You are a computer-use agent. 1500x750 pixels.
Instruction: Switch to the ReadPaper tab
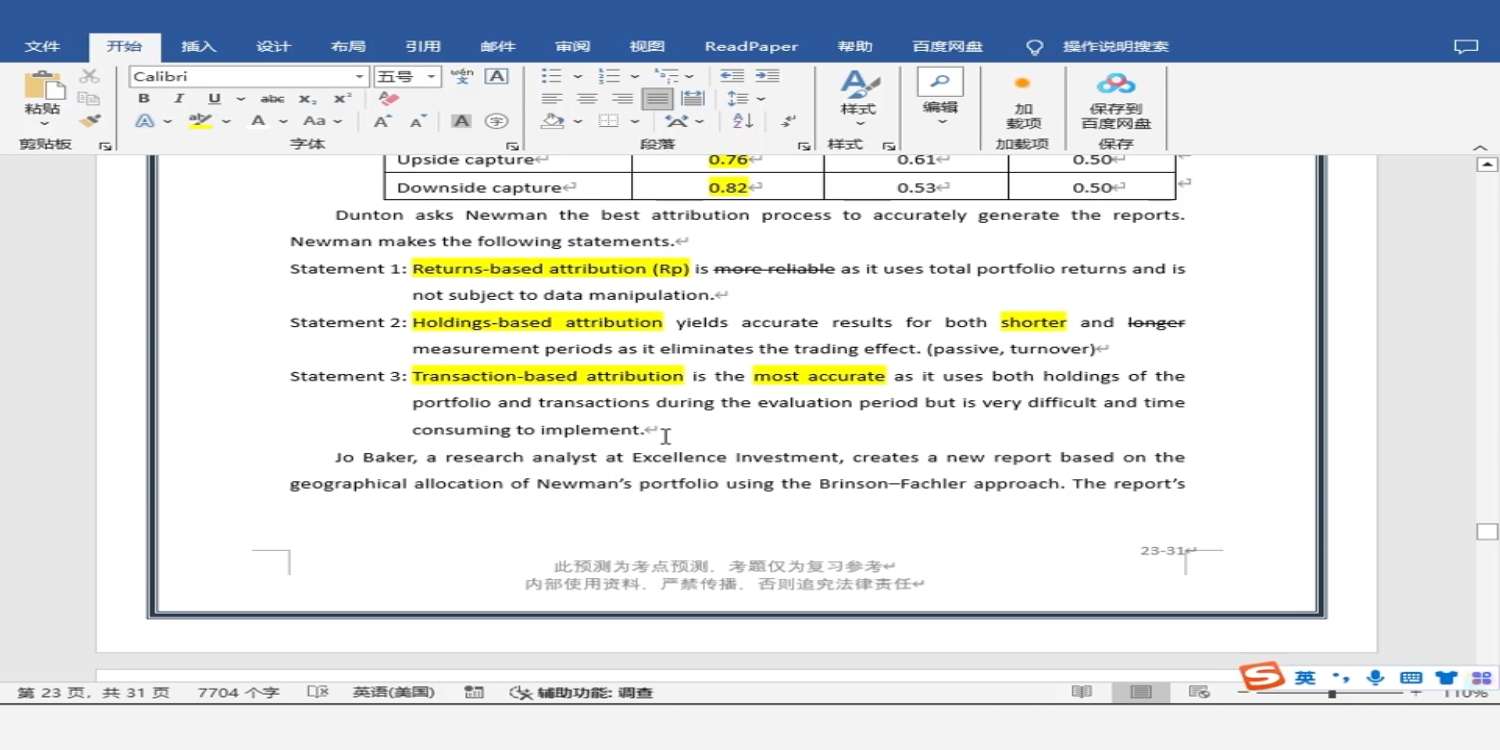coord(751,47)
